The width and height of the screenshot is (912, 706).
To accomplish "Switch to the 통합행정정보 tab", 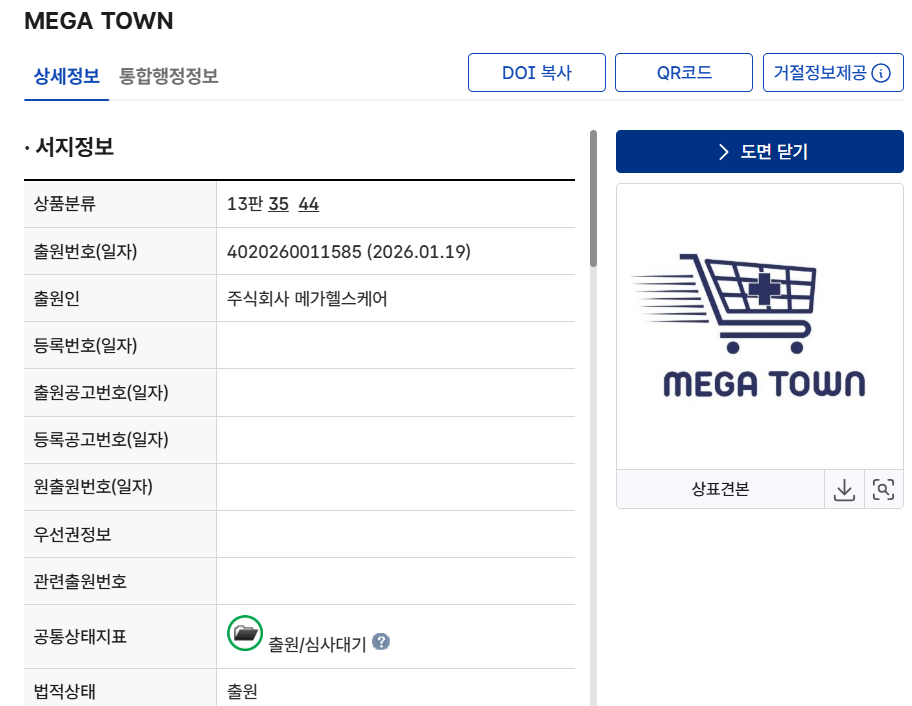I will tap(168, 75).
